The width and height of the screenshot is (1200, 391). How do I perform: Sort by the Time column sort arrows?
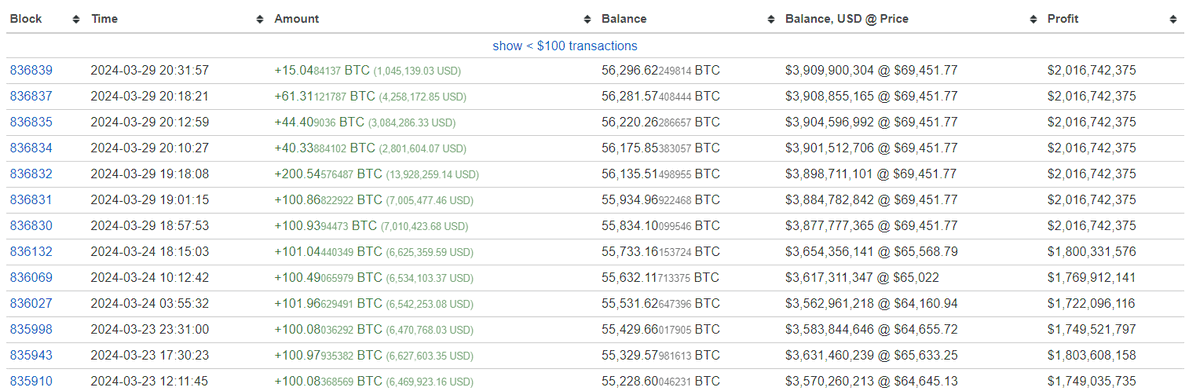(260, 19)
